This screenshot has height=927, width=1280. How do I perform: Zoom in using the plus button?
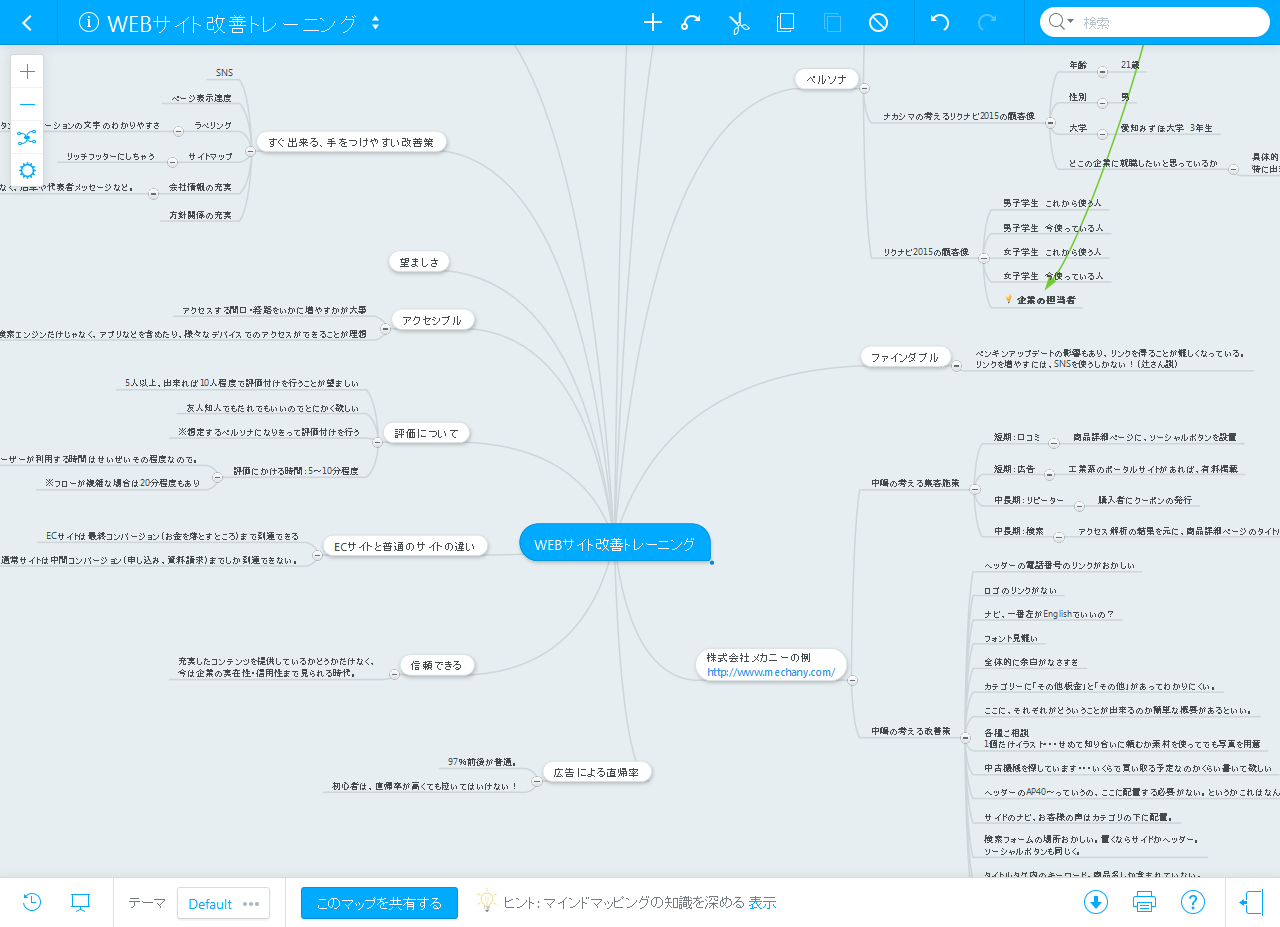[27, 71]
